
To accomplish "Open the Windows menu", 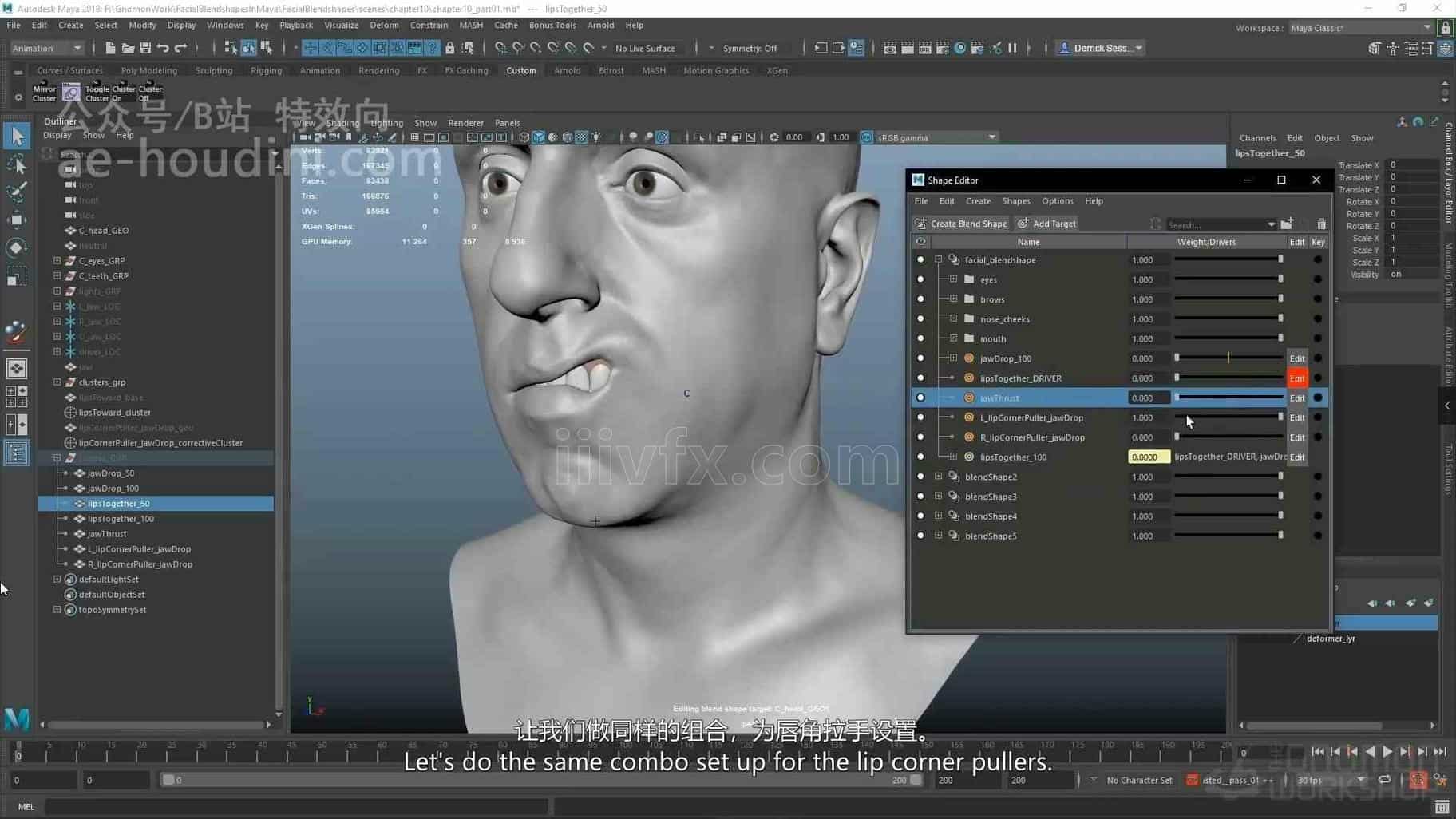I will tap(225, 25).
